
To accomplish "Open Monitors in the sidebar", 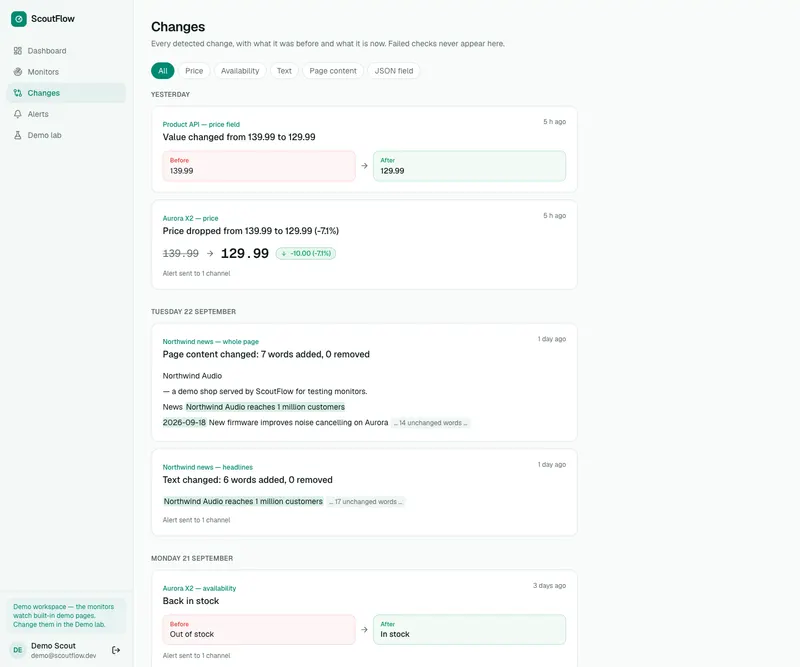I will pos(66,71).
